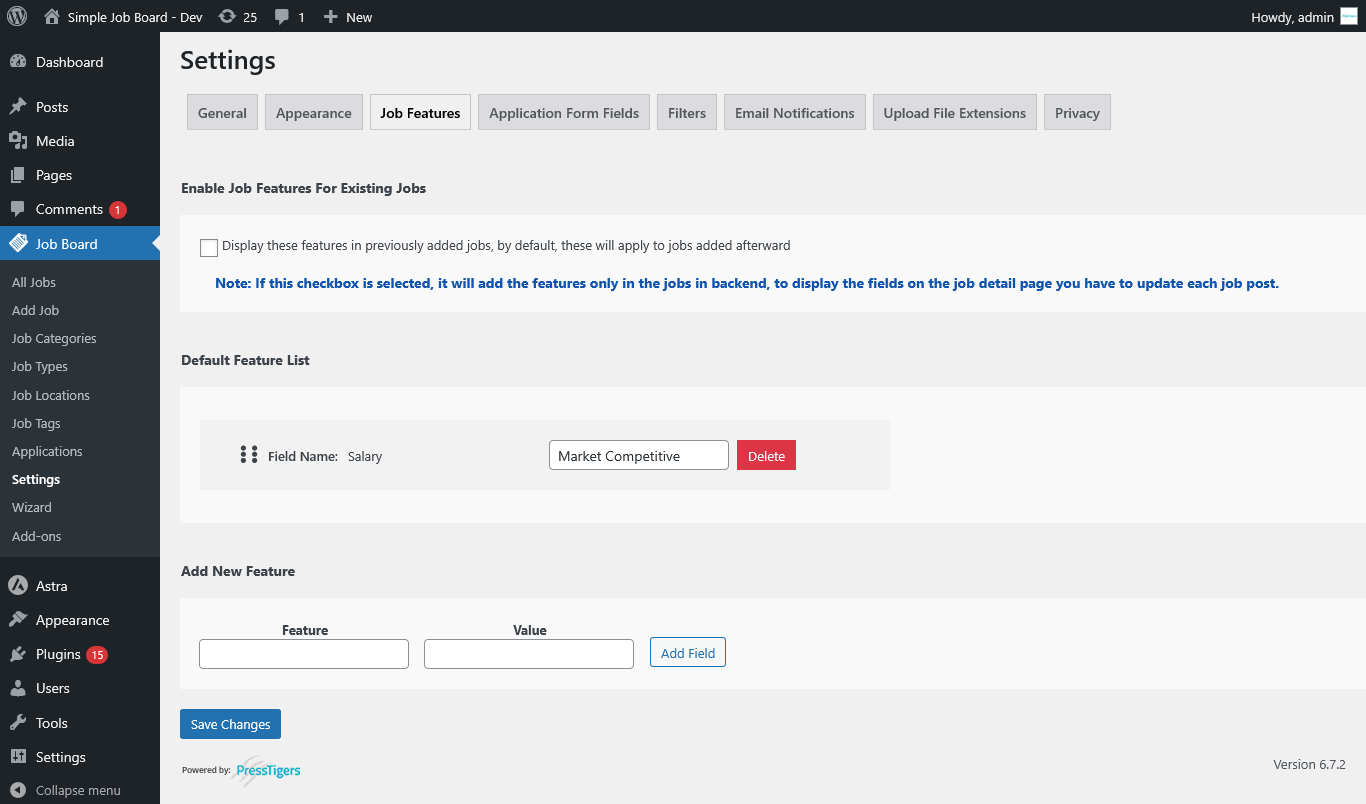Open the New content dropdown in admin bar
Viewport: 1366px width, 804px height.
pyautogui.click(x=348, y=17)
